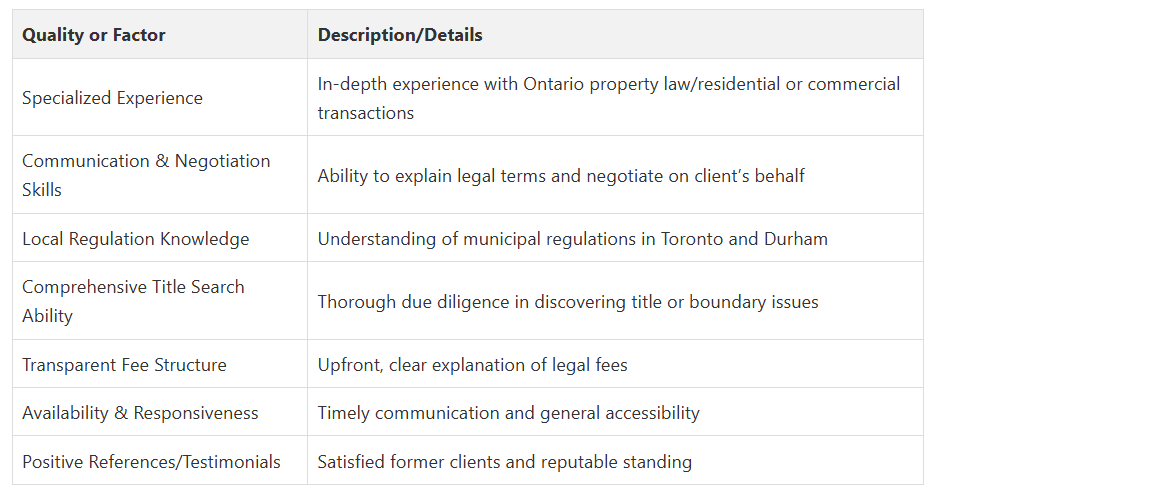The image size is (1153, 496).
Task: Select the "Local Regulation Knowledge" cell
Action: [136, 239]
